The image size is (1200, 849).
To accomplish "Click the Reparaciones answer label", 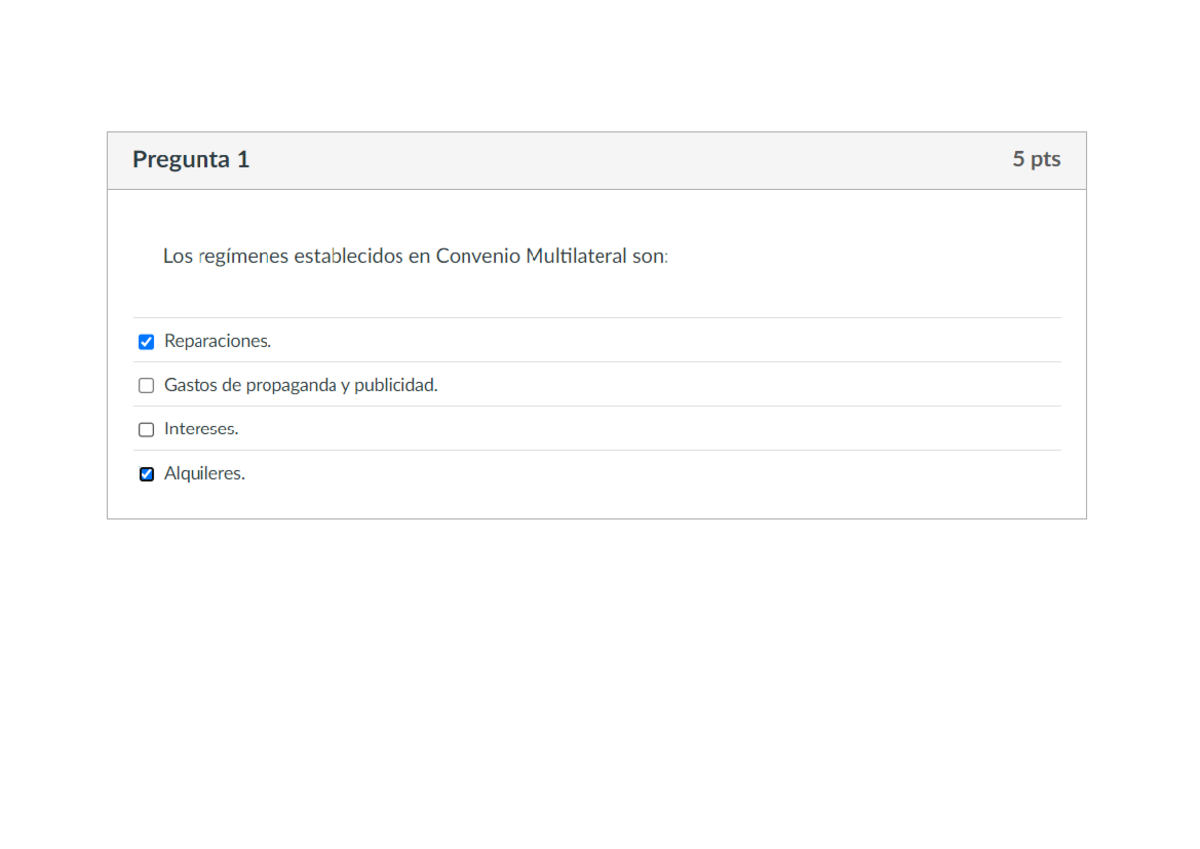I will (x=217, y=341).
